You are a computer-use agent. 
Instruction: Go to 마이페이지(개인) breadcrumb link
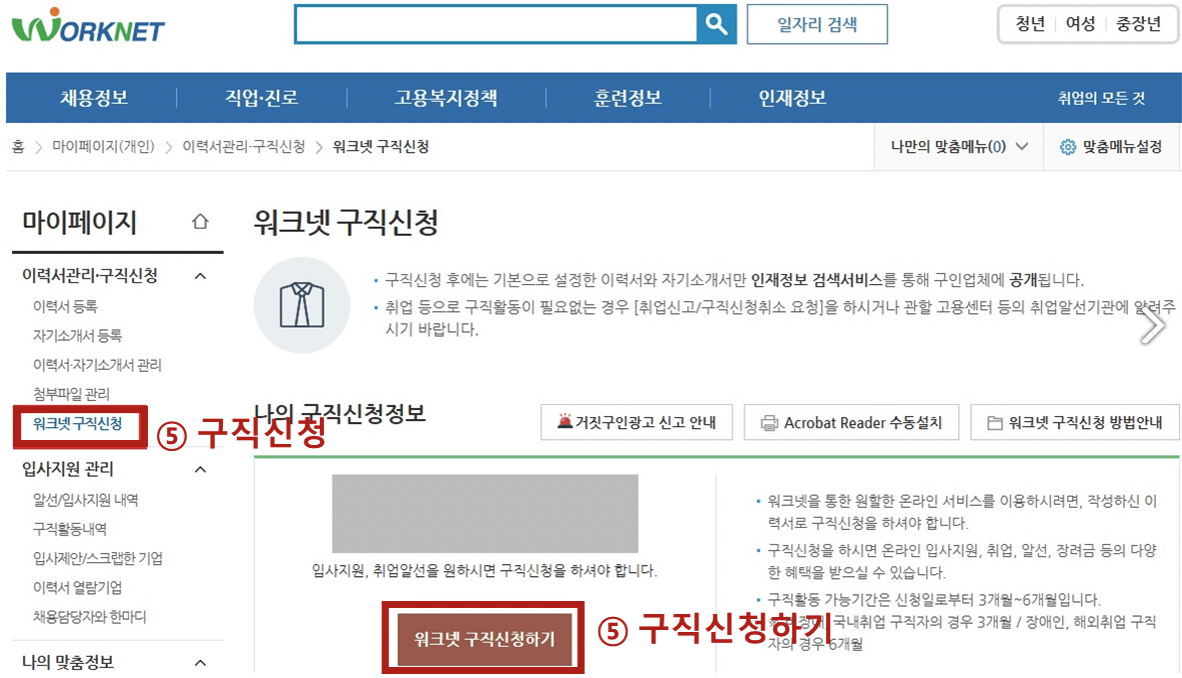103,147
